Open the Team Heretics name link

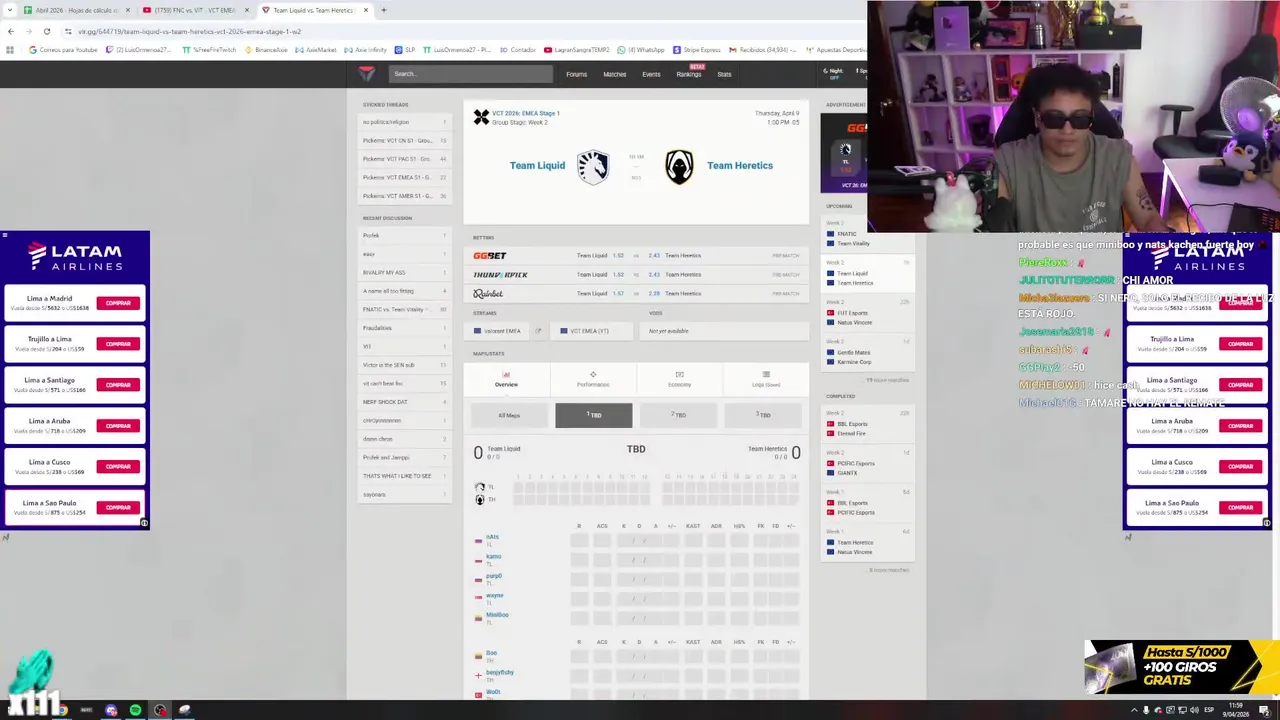tap(740, 166)
